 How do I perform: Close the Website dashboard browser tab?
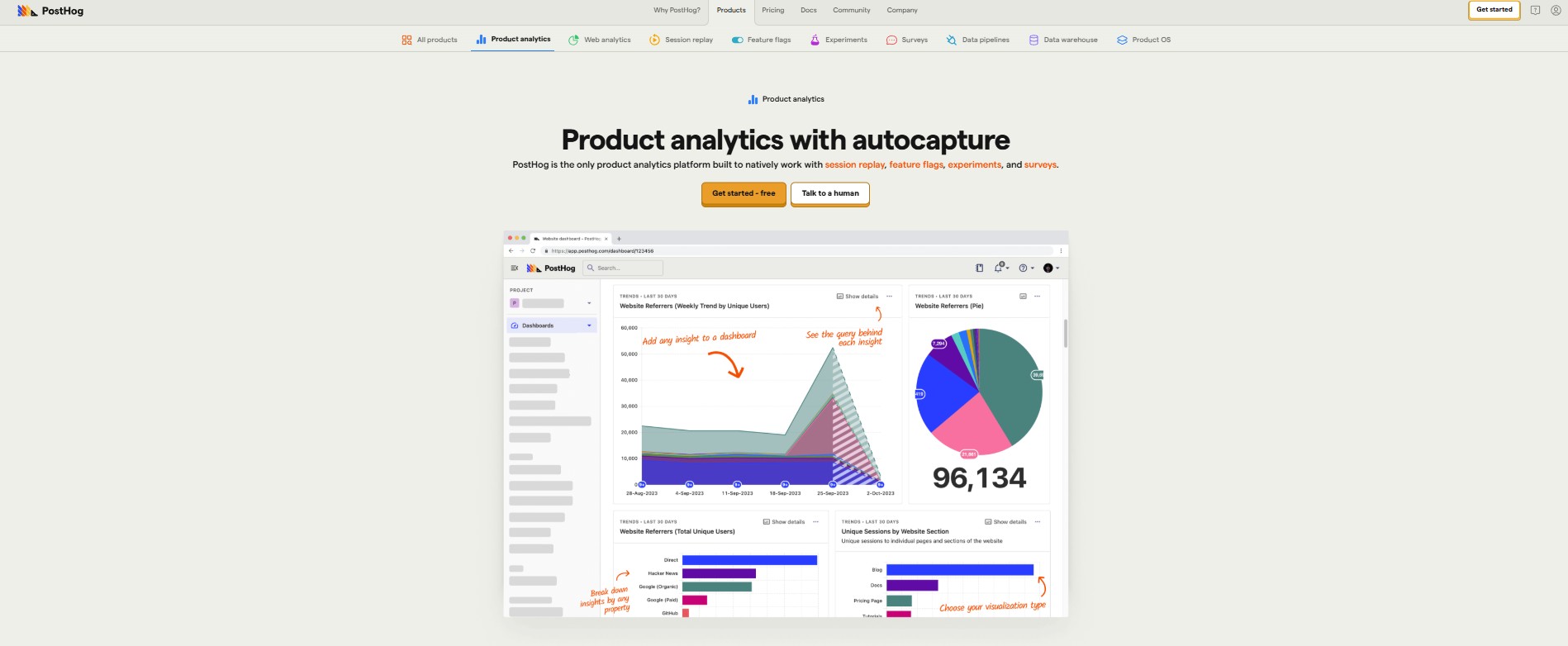pyautogui.click(x=606, y=239)
